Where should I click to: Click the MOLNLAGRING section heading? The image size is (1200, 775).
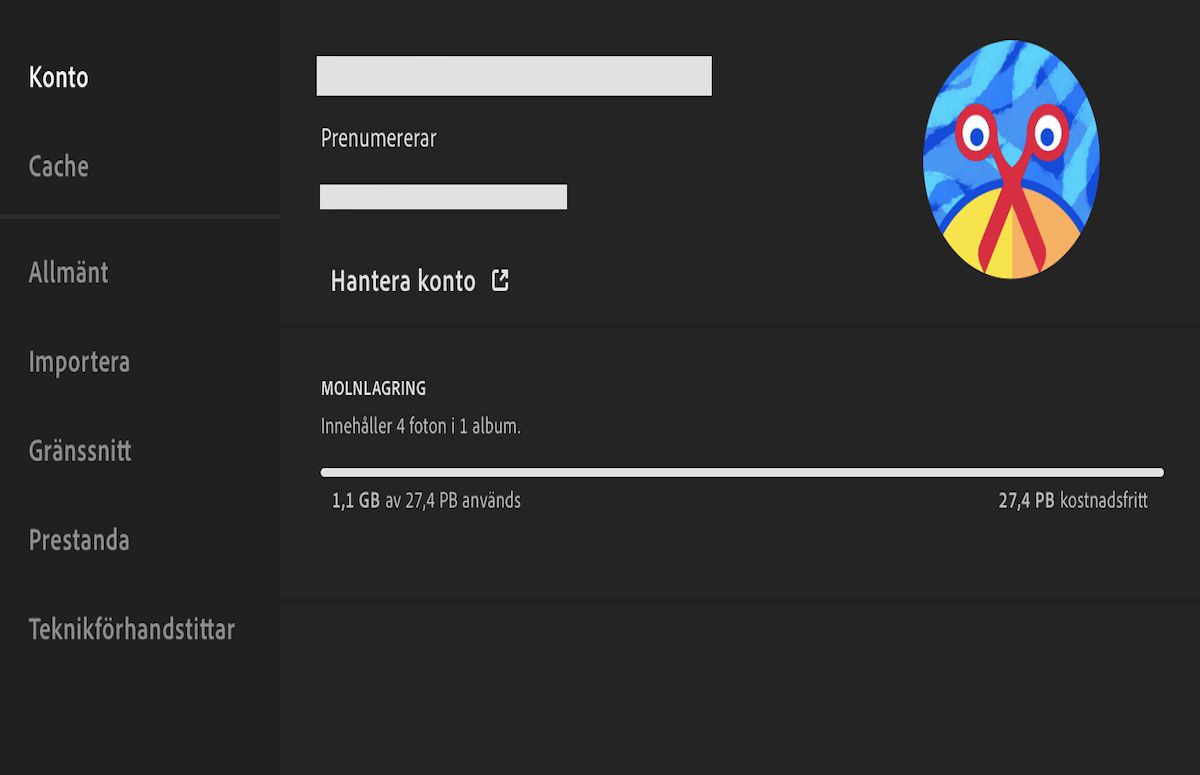tap(373, 388)
